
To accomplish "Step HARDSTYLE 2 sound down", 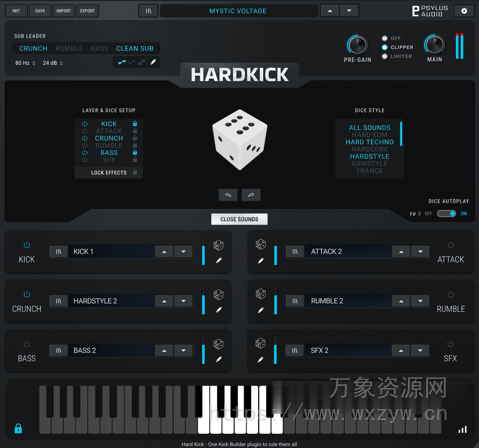I will (183, 301).
